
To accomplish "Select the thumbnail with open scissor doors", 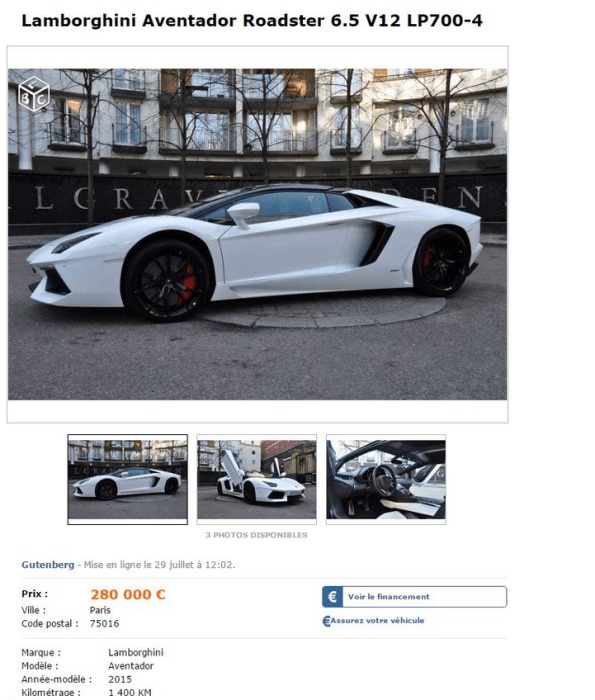I will tap(257, 479).
